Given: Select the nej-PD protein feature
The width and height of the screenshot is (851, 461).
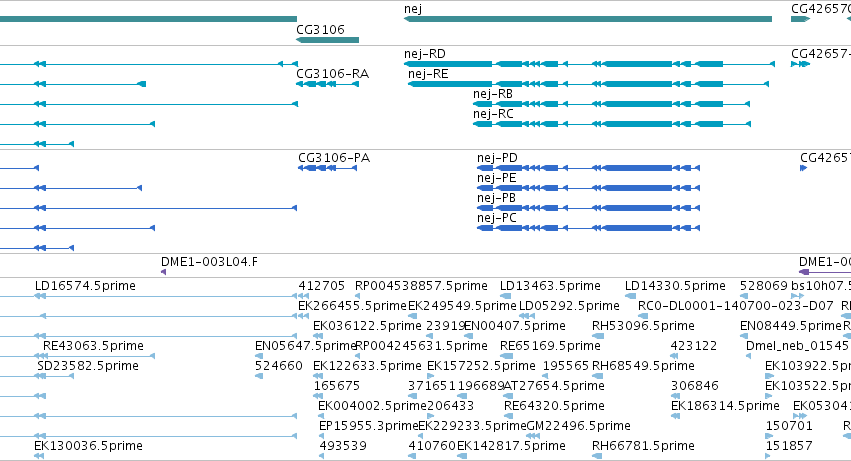Looking at the screenshot, I should tap(588, 168).
